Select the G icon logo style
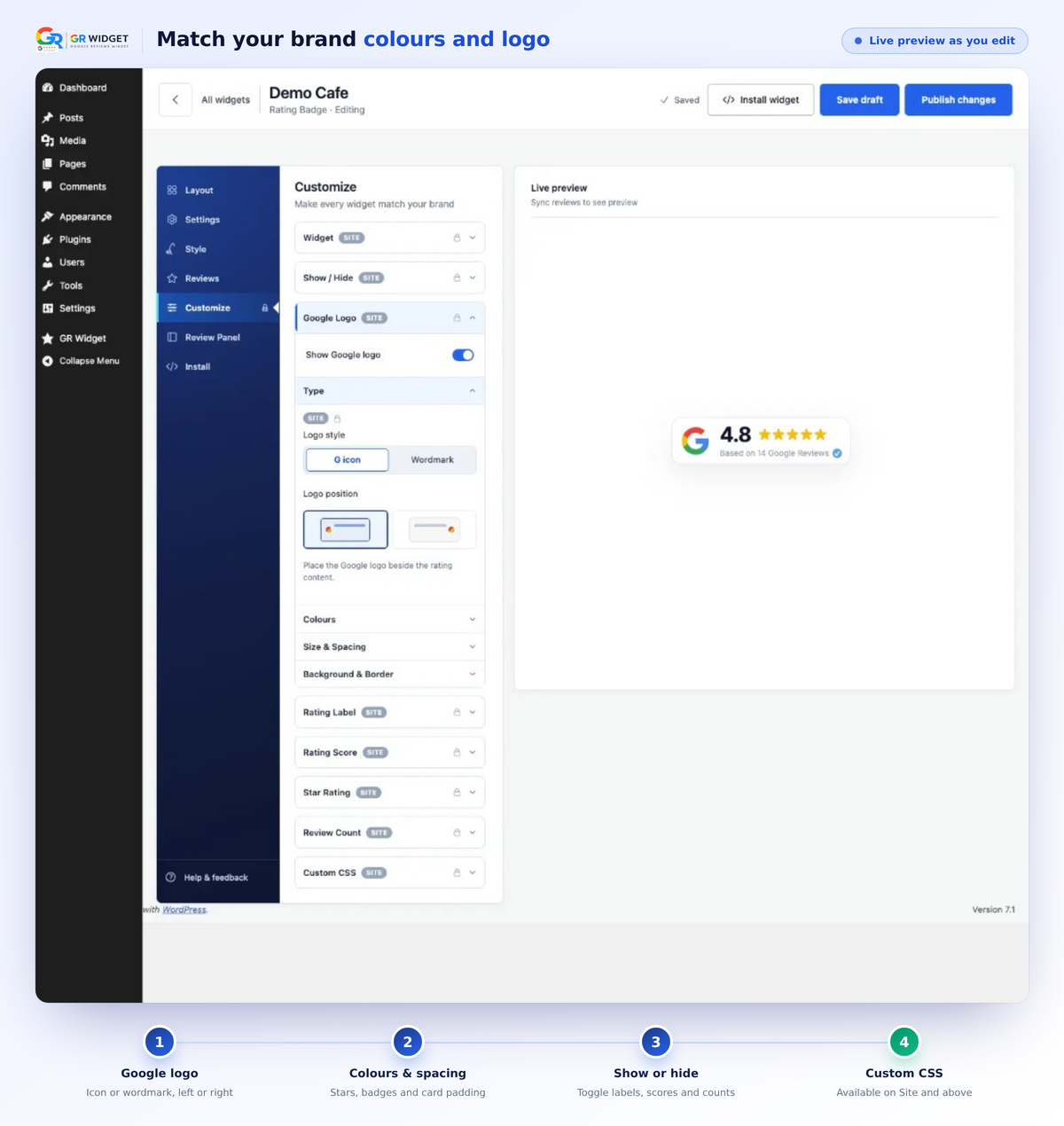The width and height of the screenshot is (1064, 1126). [x=347, y=460]
